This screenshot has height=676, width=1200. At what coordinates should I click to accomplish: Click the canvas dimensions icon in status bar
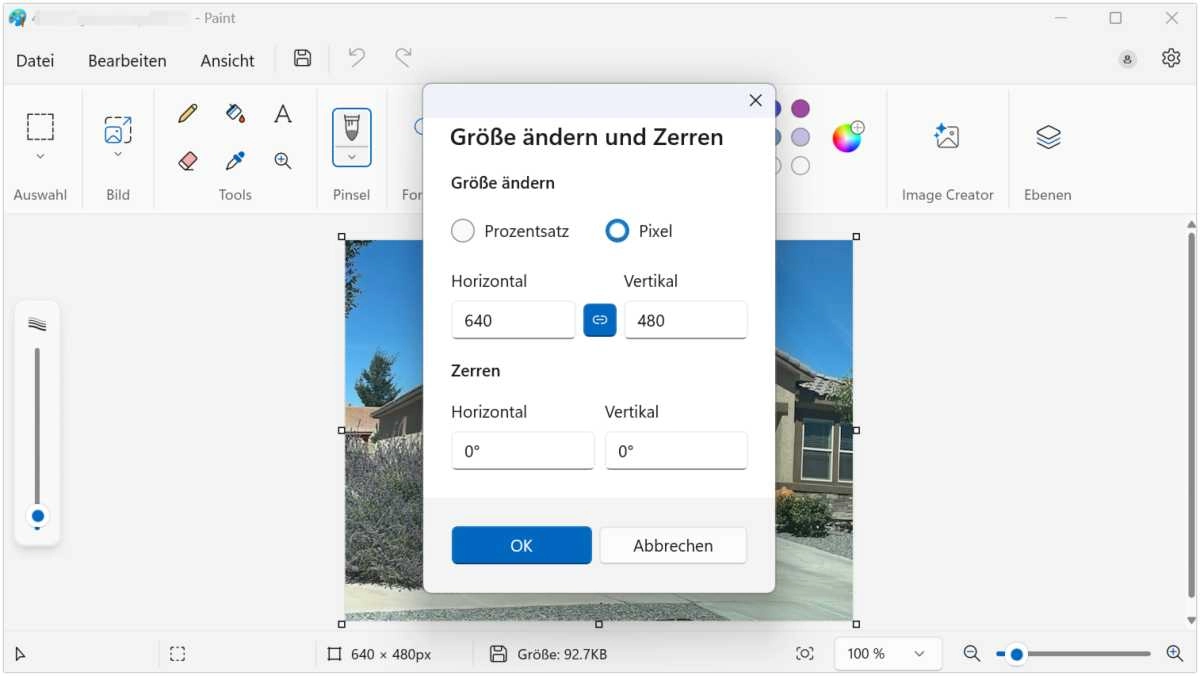pyautogui.click(x=334, y=654)
